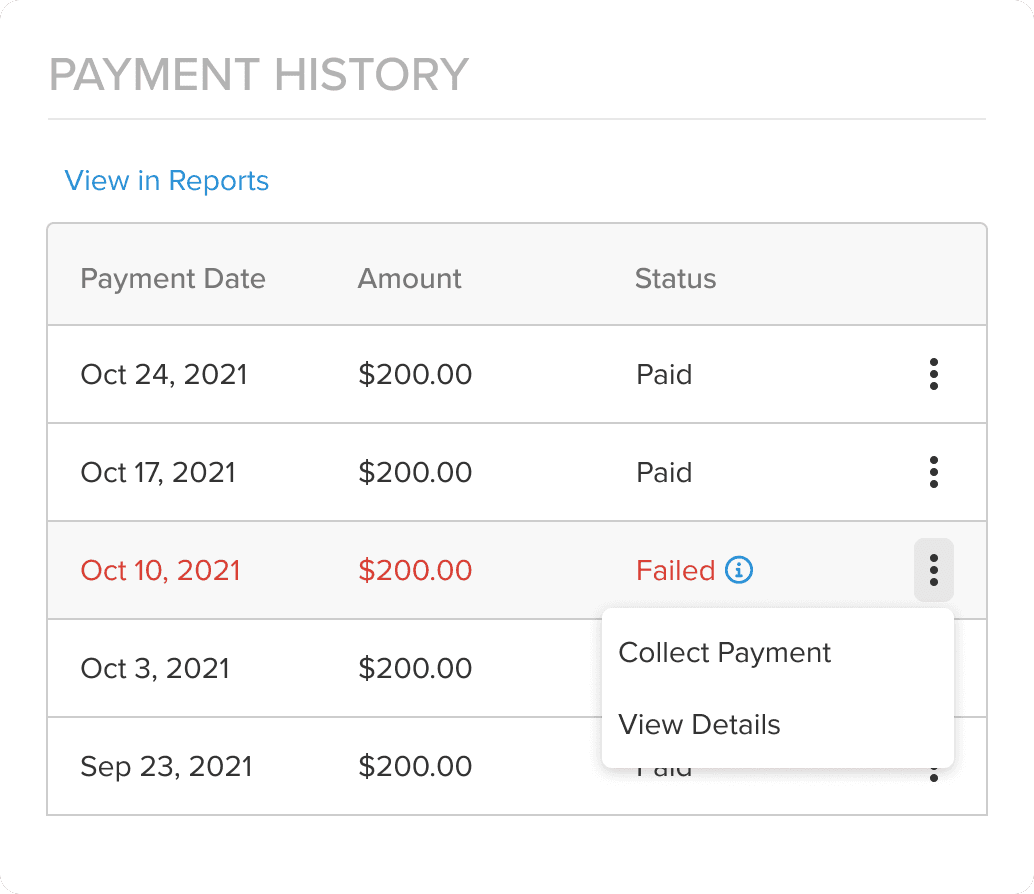Click the red Failed status text
The image size is (1034, 894).
click(x=675, y=570)
